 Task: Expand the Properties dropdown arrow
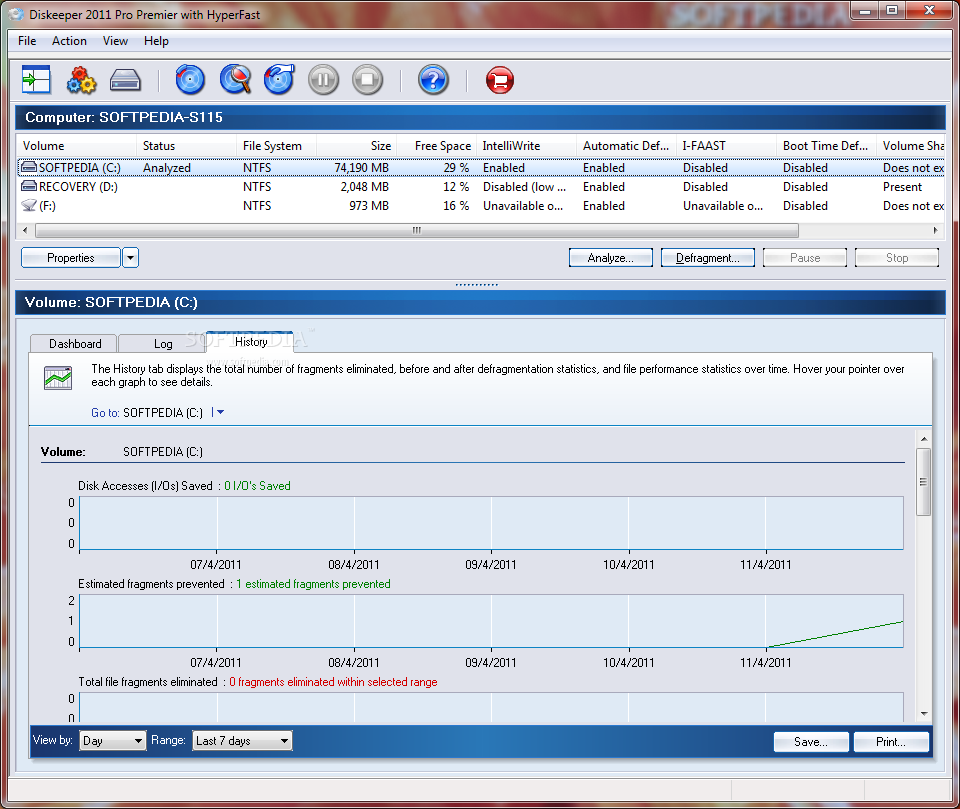click(x=130, y=258)
